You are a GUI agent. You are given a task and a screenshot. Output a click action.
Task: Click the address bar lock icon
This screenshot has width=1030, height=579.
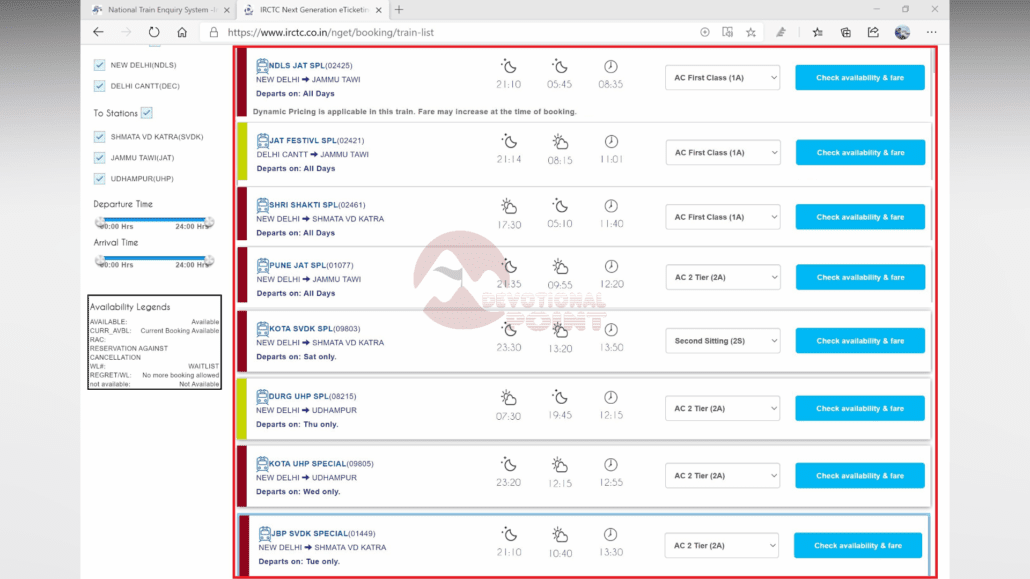[213, 32]
